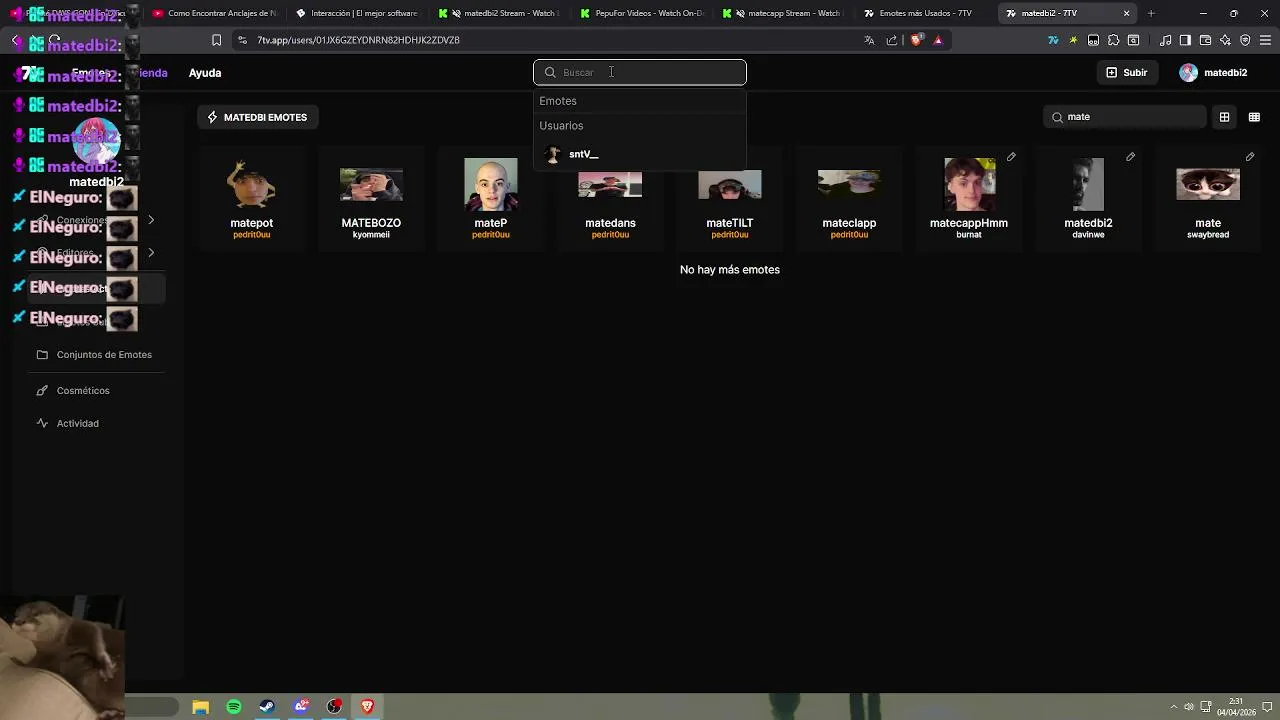
Task: Click the translate page icon
Action: (x=869, y=40)
